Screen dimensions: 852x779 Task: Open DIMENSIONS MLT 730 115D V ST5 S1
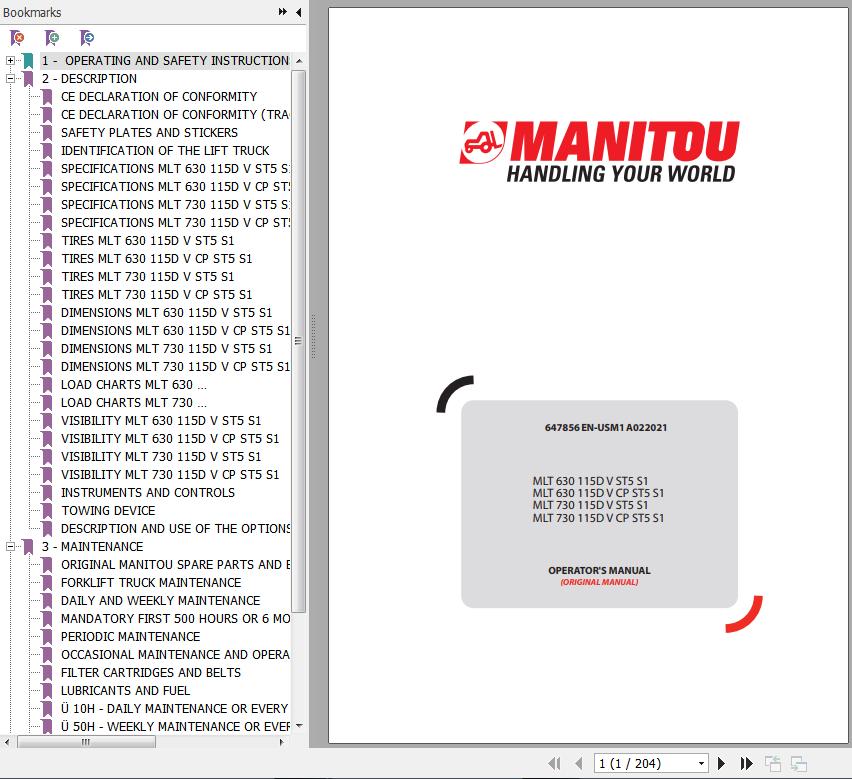tap(166, 348)
